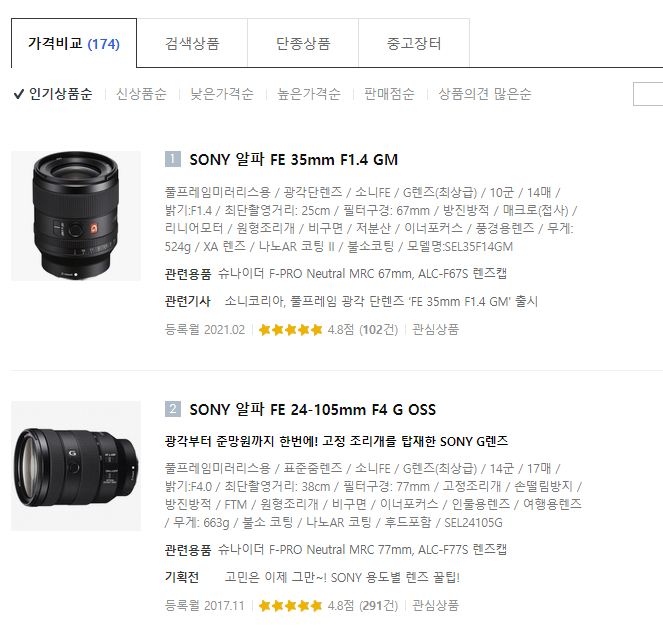Open the partially visible box at top right
Viewport: 663px width, 635px height.
[x=648, y=94]
